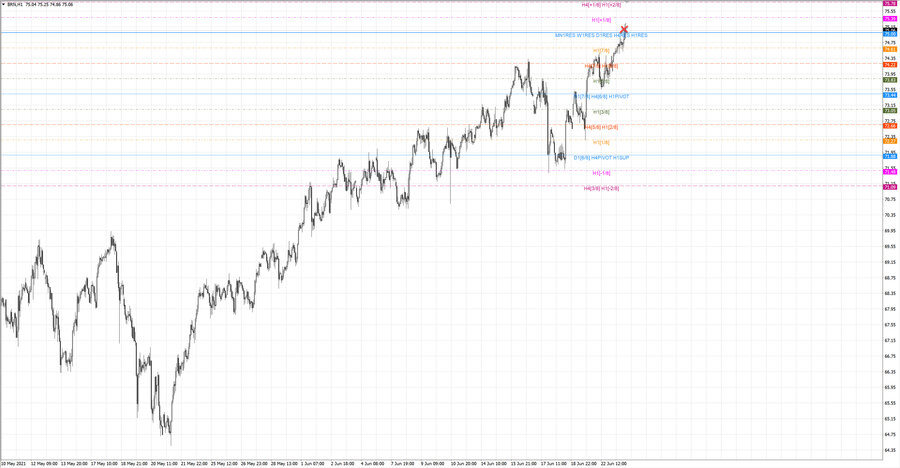Click the 18 May 21:00 time label
Screen dimensions: 900x468
tap(134, 463)
